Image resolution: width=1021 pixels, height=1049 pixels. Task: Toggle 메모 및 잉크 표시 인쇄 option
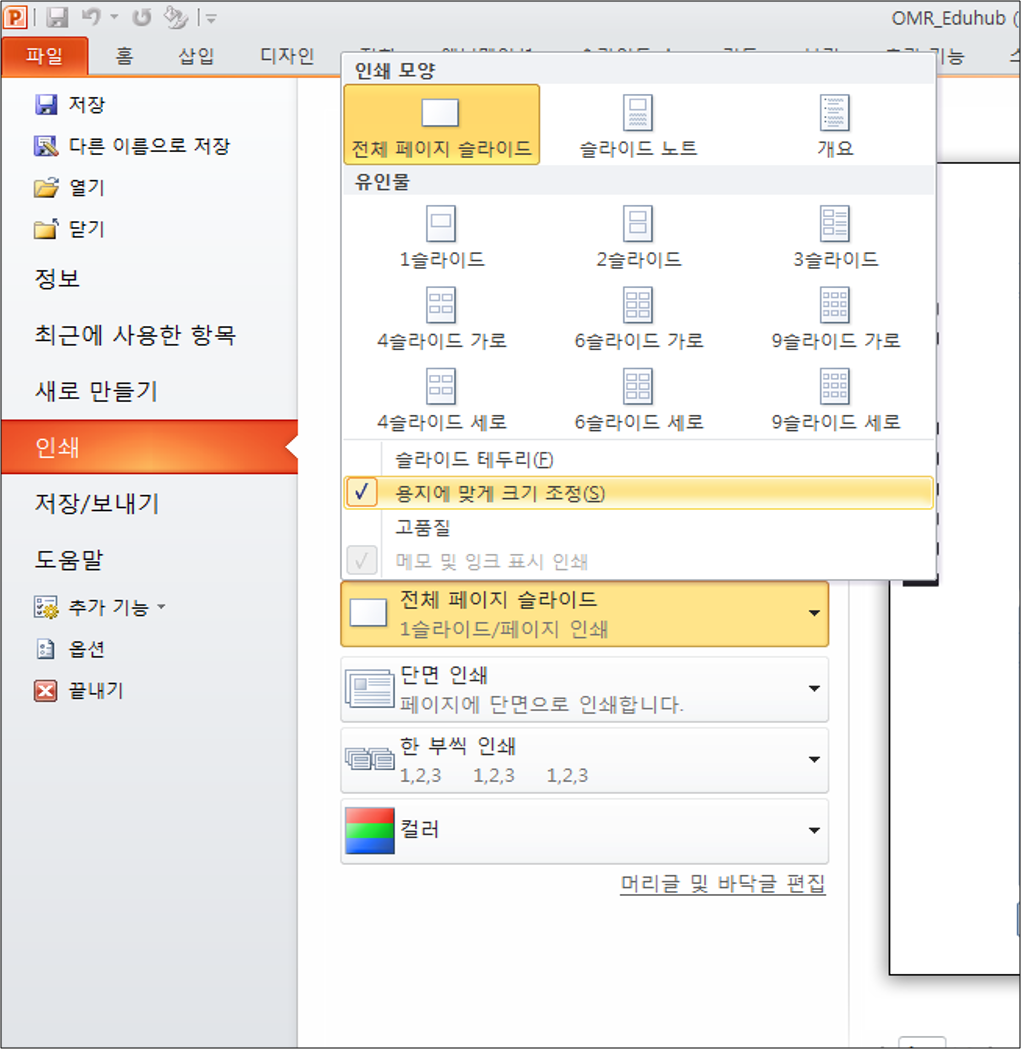[x=638, y=561]
